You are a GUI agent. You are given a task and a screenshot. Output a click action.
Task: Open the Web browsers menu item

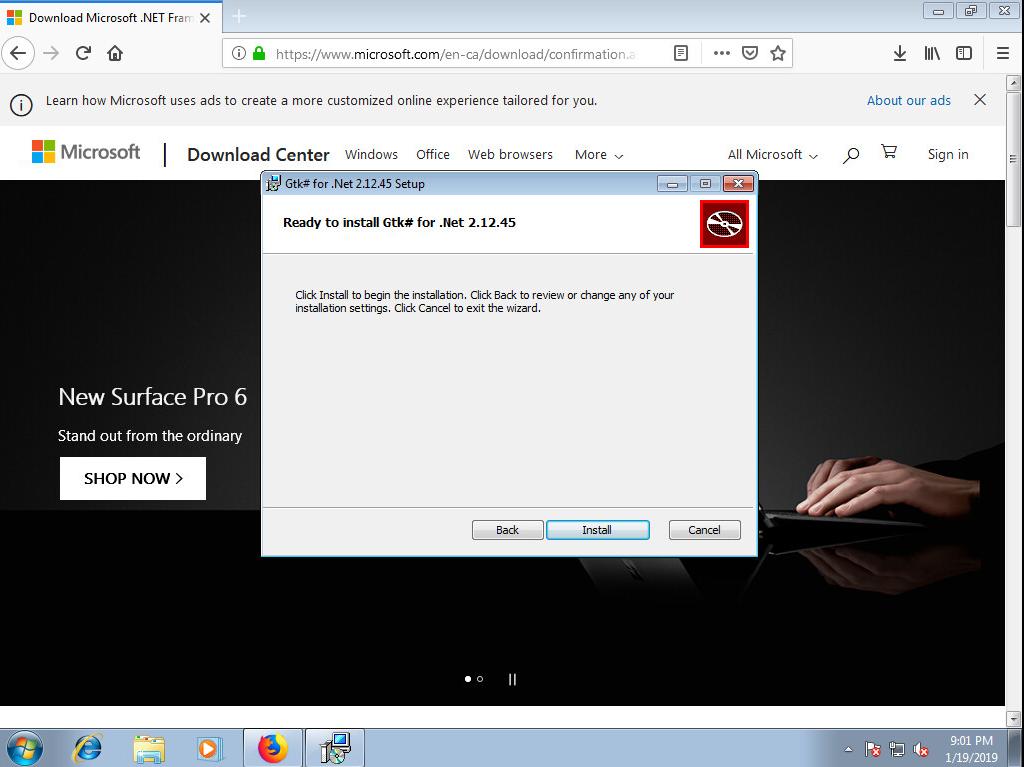510,155
